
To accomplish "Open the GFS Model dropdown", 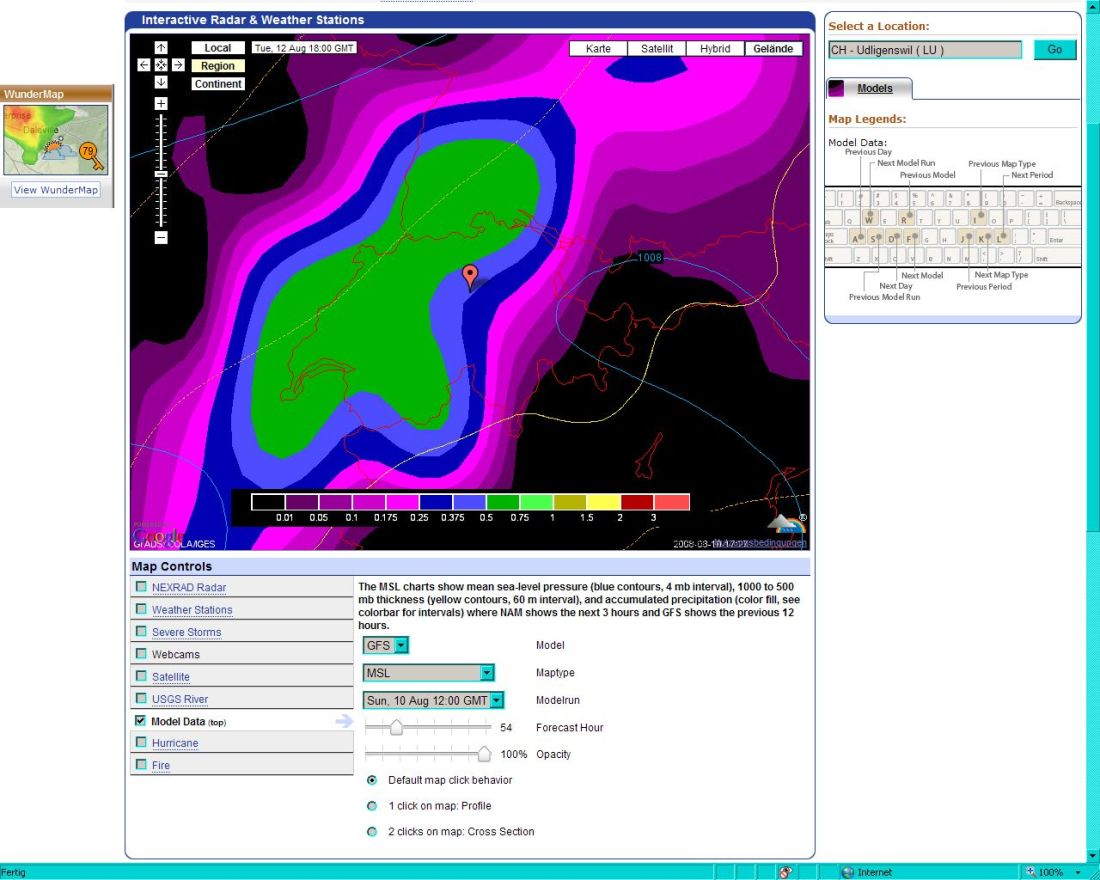I will pyautogui.click(x=386, y=645).
